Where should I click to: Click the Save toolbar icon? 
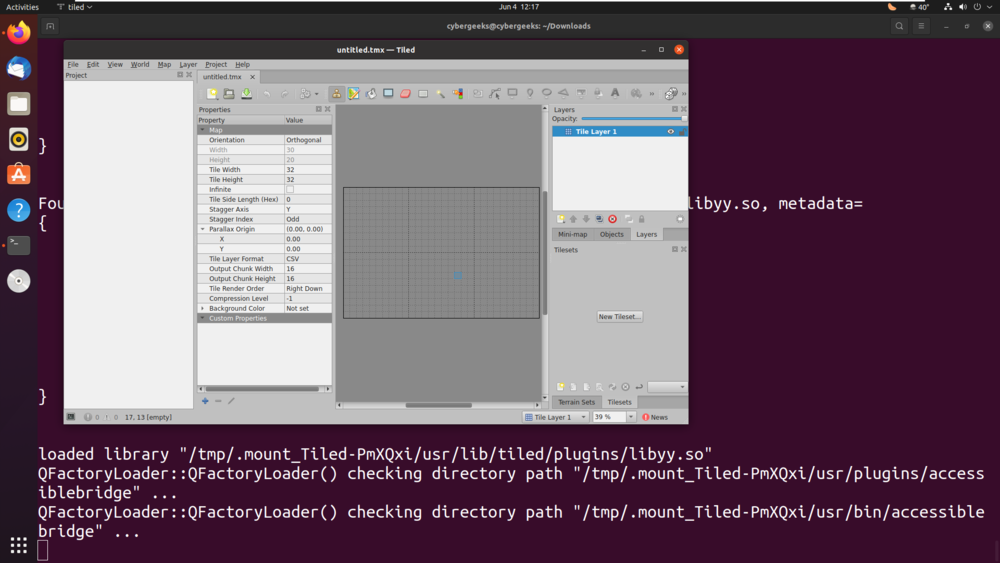[246, 94]
